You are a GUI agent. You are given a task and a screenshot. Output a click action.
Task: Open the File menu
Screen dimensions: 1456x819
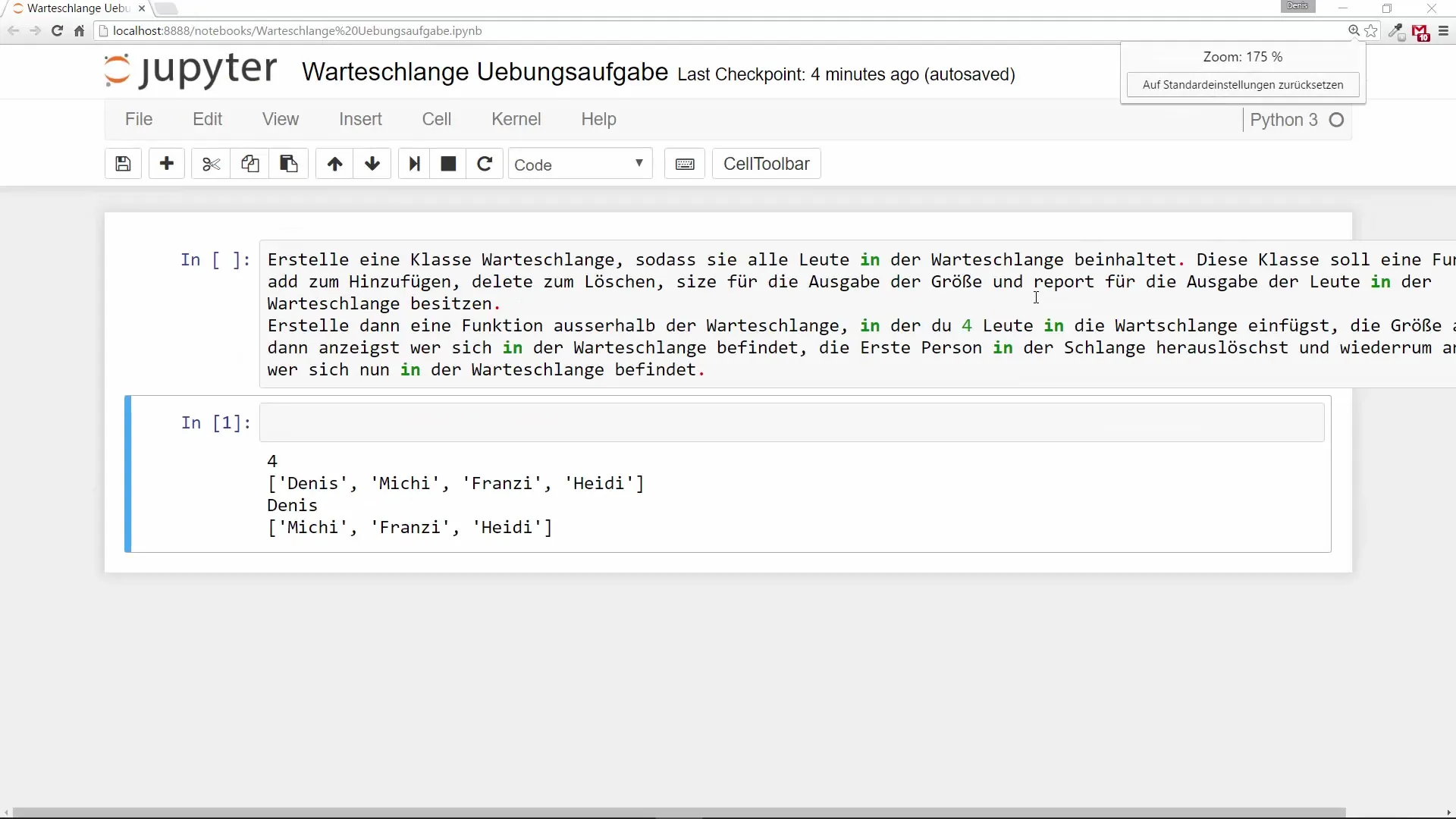click(x=139, y=119)
